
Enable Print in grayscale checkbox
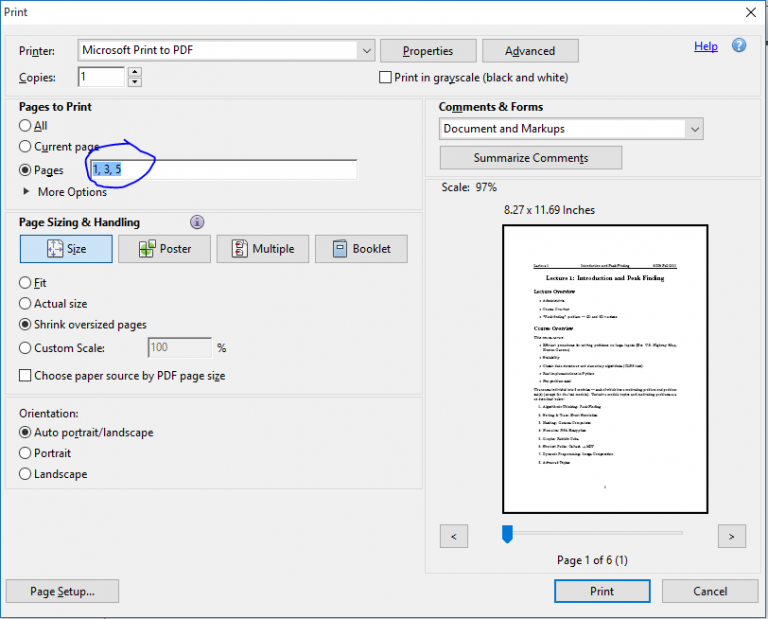click(x=385, y=77)
